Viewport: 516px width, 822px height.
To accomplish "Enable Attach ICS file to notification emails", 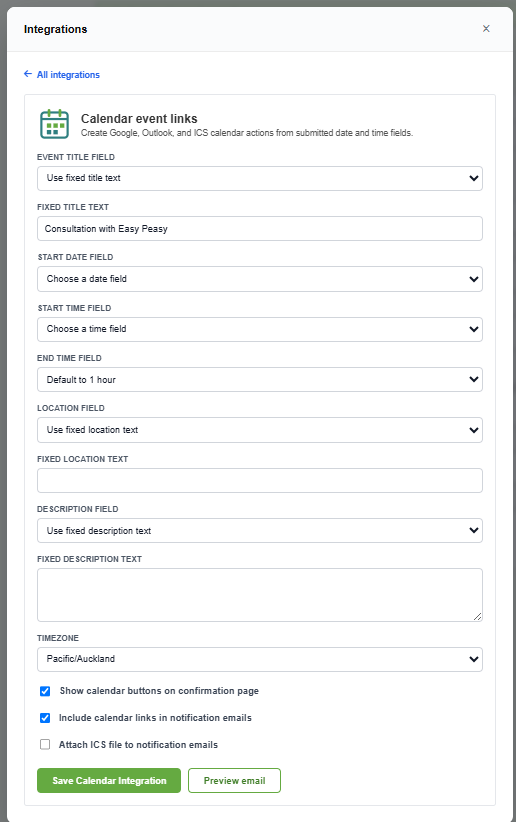I will tap(45, 744).
